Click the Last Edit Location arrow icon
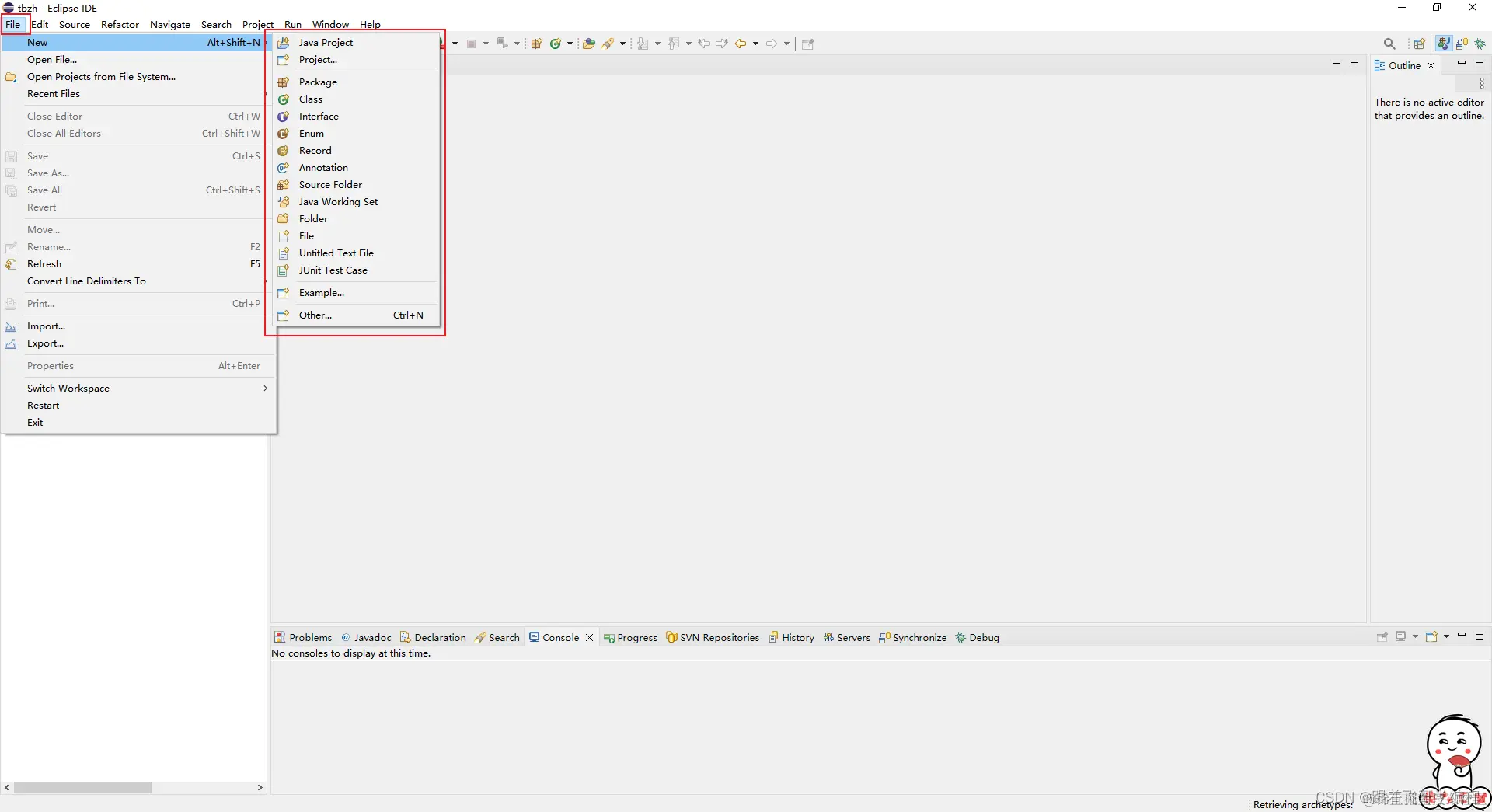This screenshot has width=1492, height=812. tap(704, 44)
